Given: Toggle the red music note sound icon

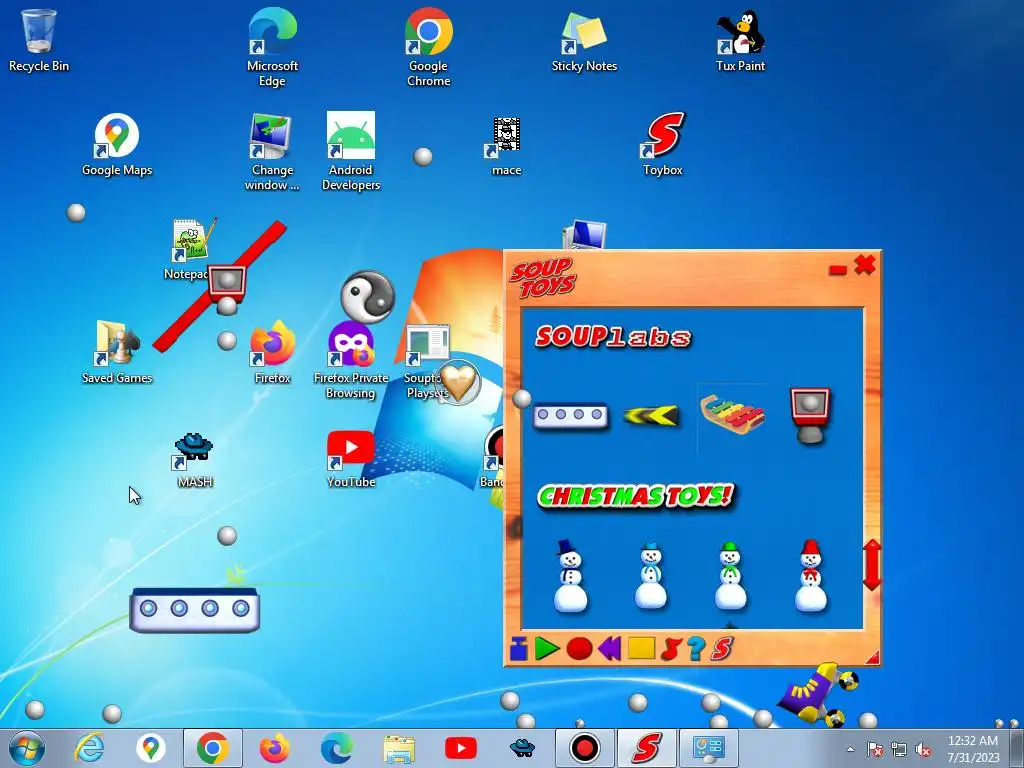Looking at the screenshot, I should click(x=671, y=648).
